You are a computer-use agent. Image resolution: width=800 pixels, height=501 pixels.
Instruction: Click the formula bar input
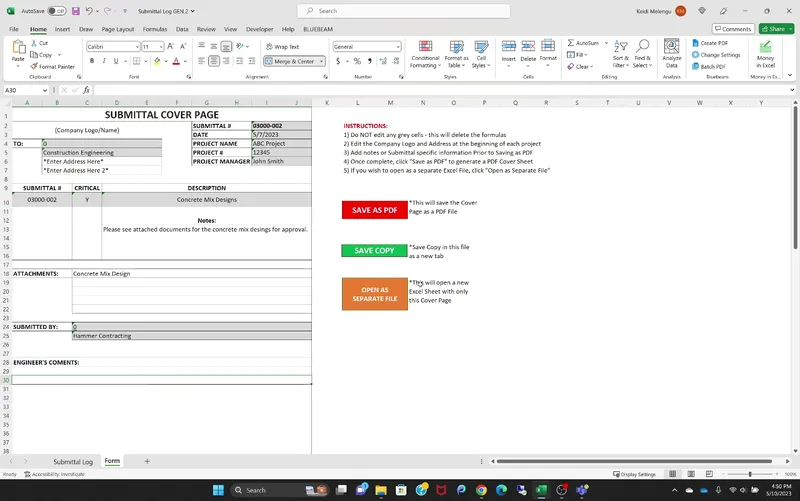point(441,90)
